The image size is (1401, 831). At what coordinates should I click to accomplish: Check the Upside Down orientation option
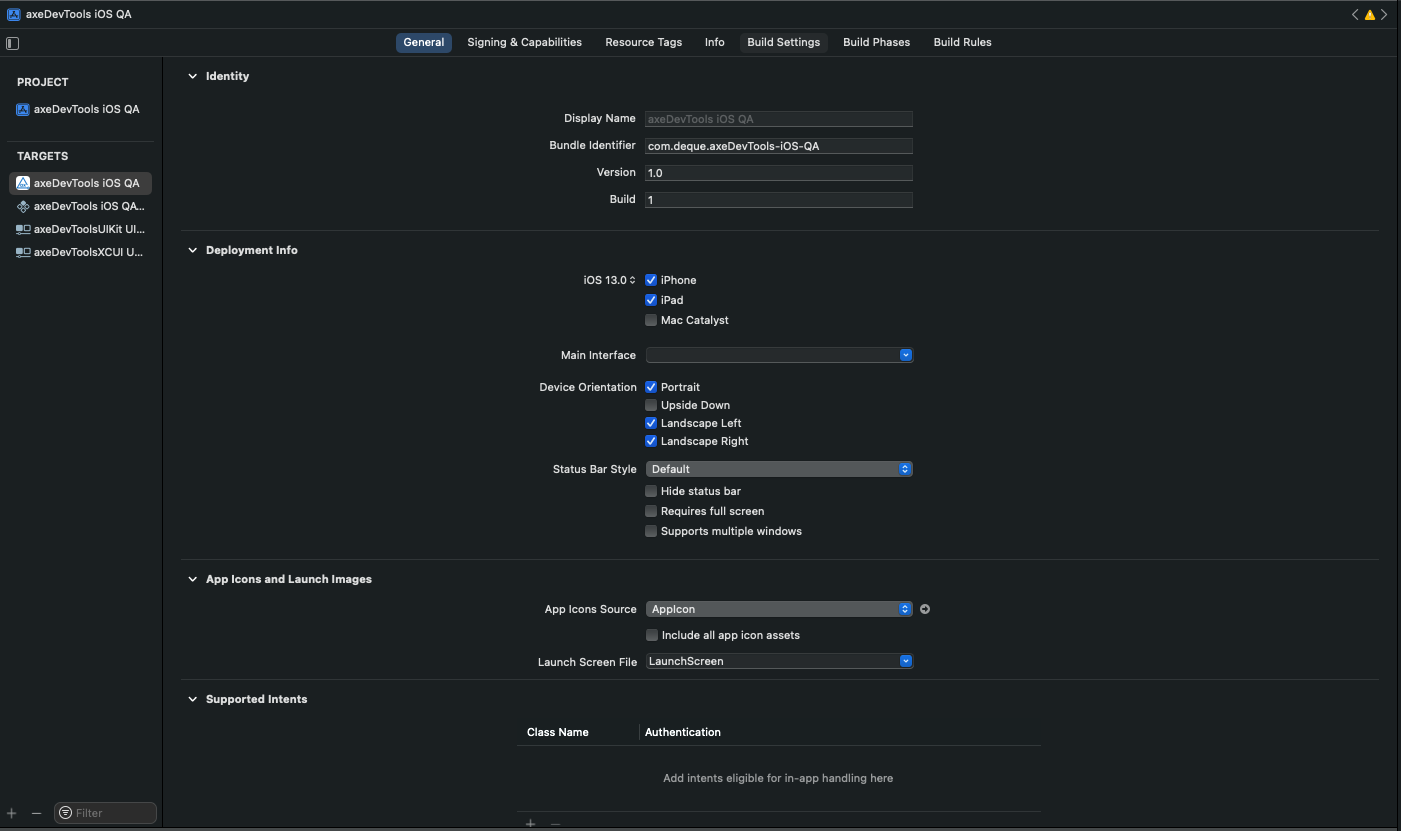pos(651,405)
